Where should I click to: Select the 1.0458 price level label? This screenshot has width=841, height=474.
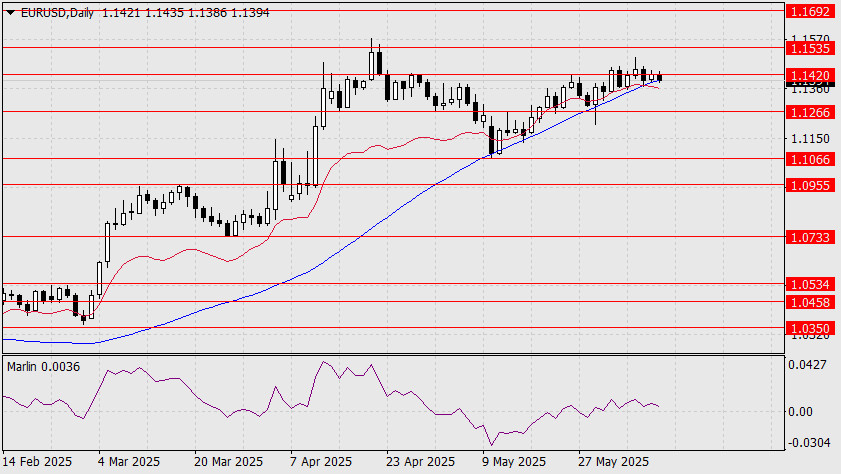click(810, 303)
